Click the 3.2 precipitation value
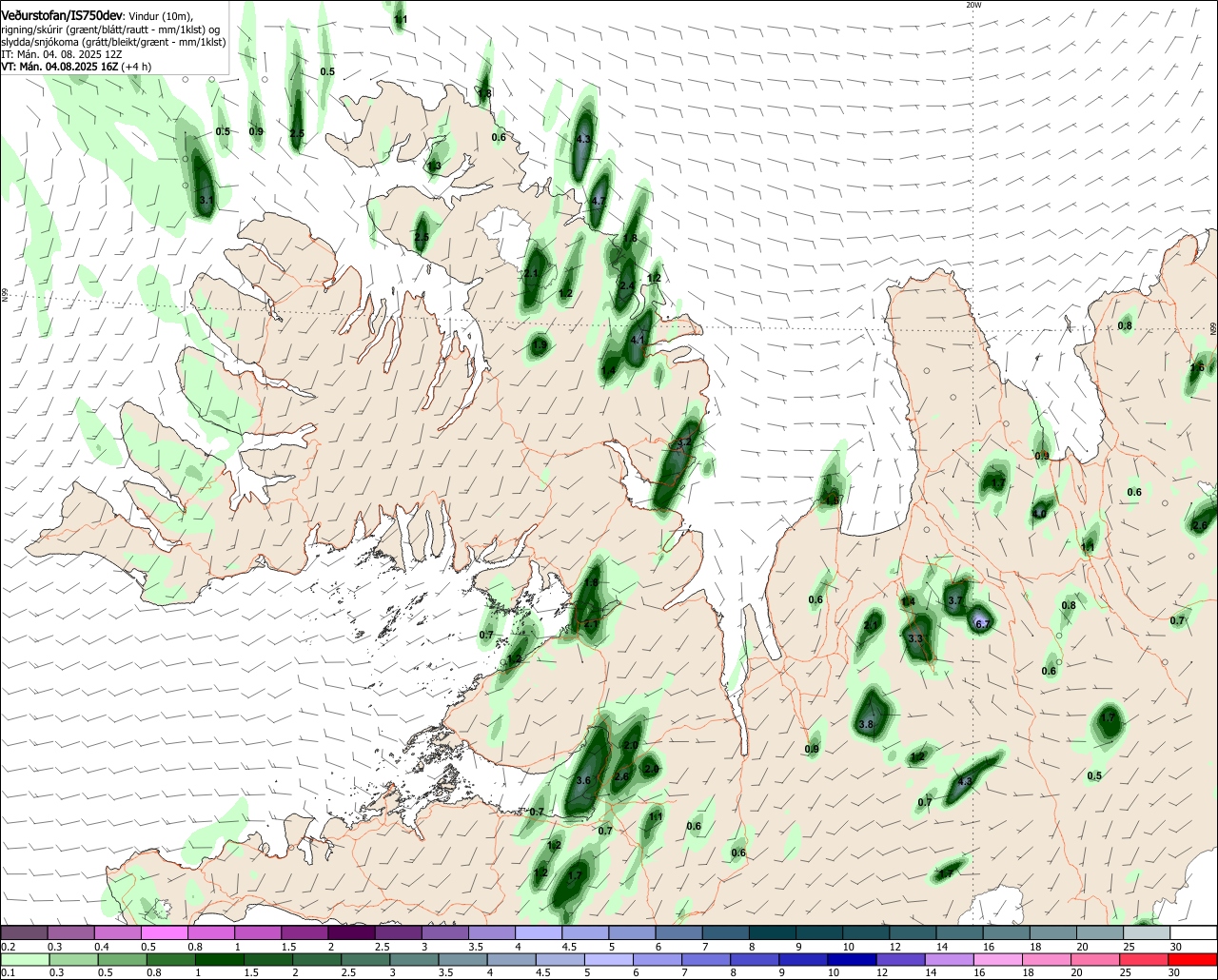The image size is (1218, 980). pyautogui.click(x=683, y=443)
